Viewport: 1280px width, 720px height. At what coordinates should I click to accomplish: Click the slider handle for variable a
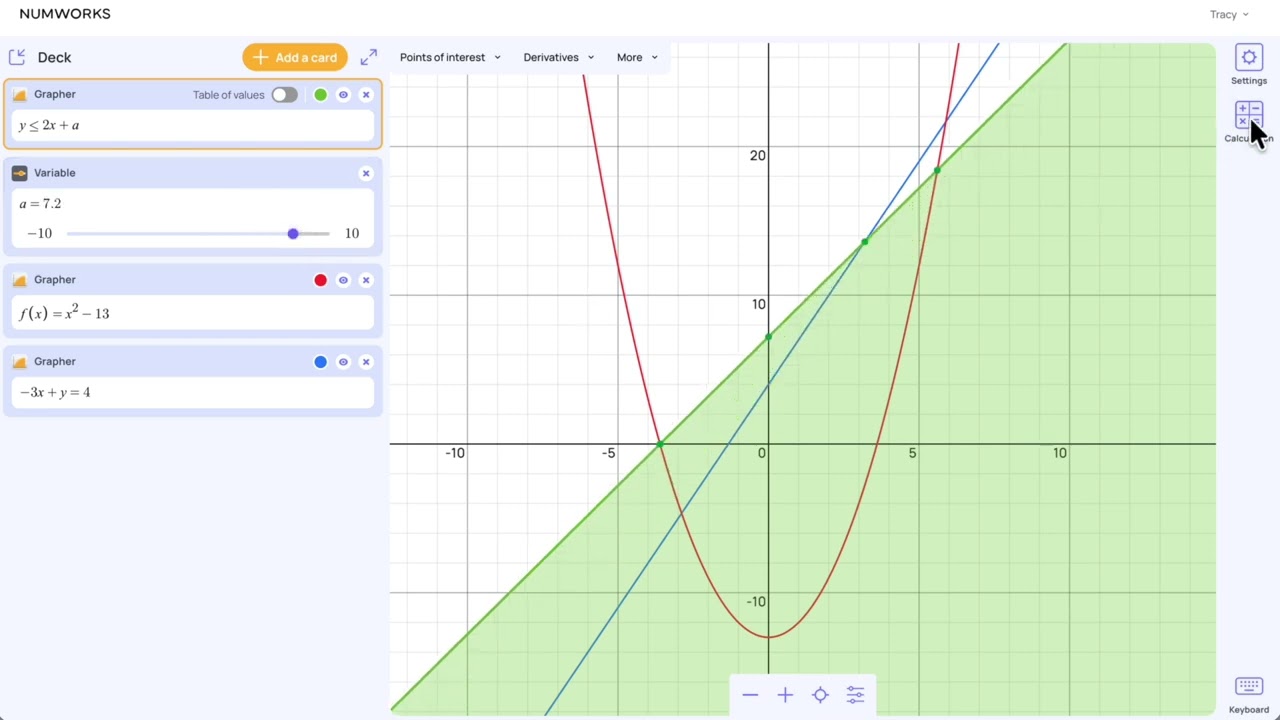[x=293, y=233]
